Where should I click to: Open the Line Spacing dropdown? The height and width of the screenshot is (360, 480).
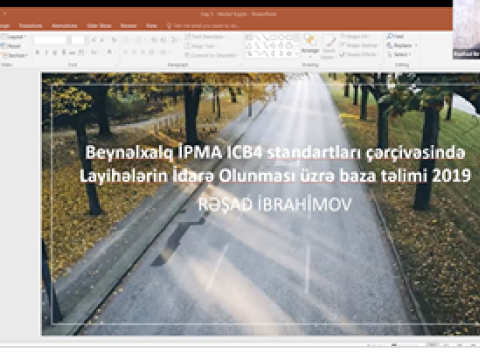point(175,40)
